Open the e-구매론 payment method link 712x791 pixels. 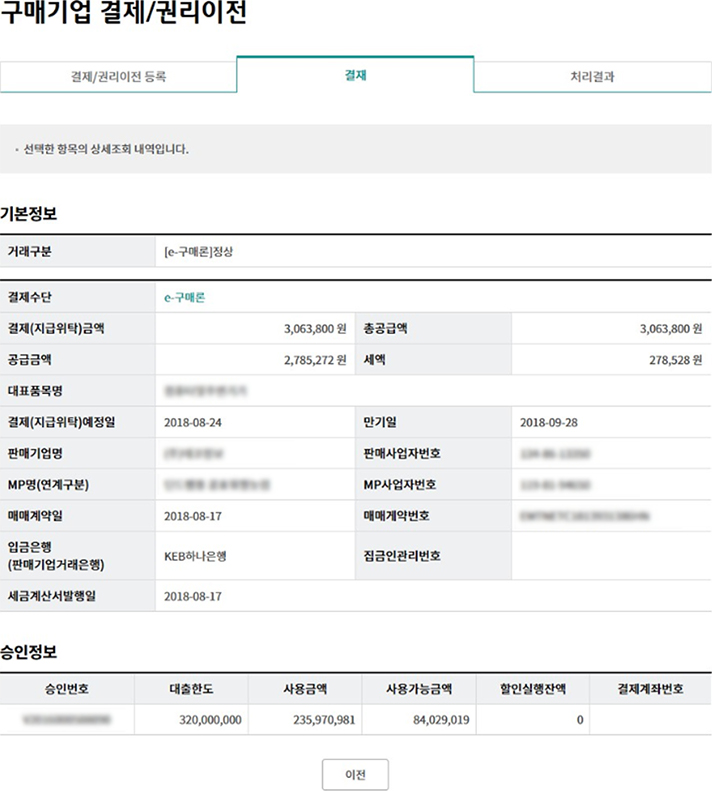[x=184, y=297]
